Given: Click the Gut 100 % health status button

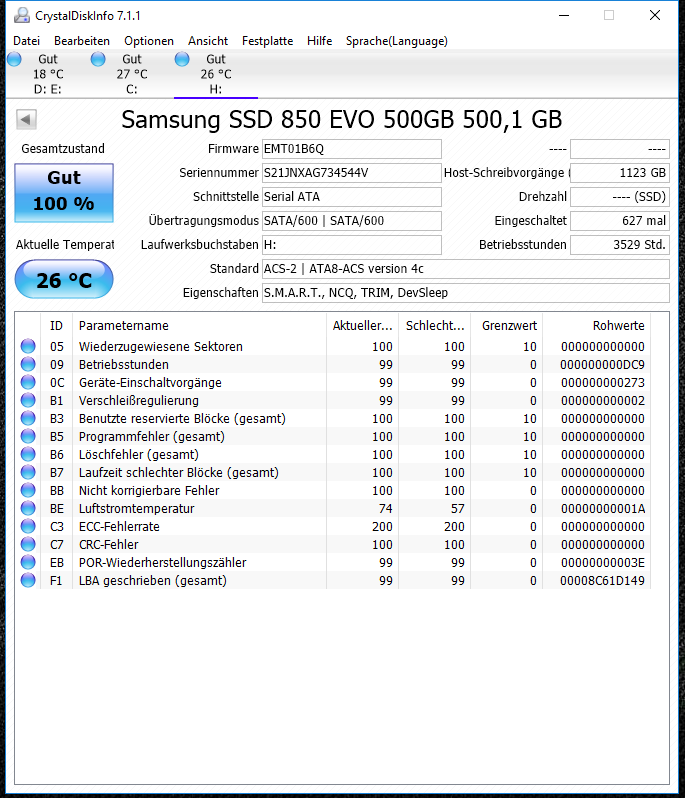Looking at the screenshot, I should pyautogui.click(x=64, y=193).
